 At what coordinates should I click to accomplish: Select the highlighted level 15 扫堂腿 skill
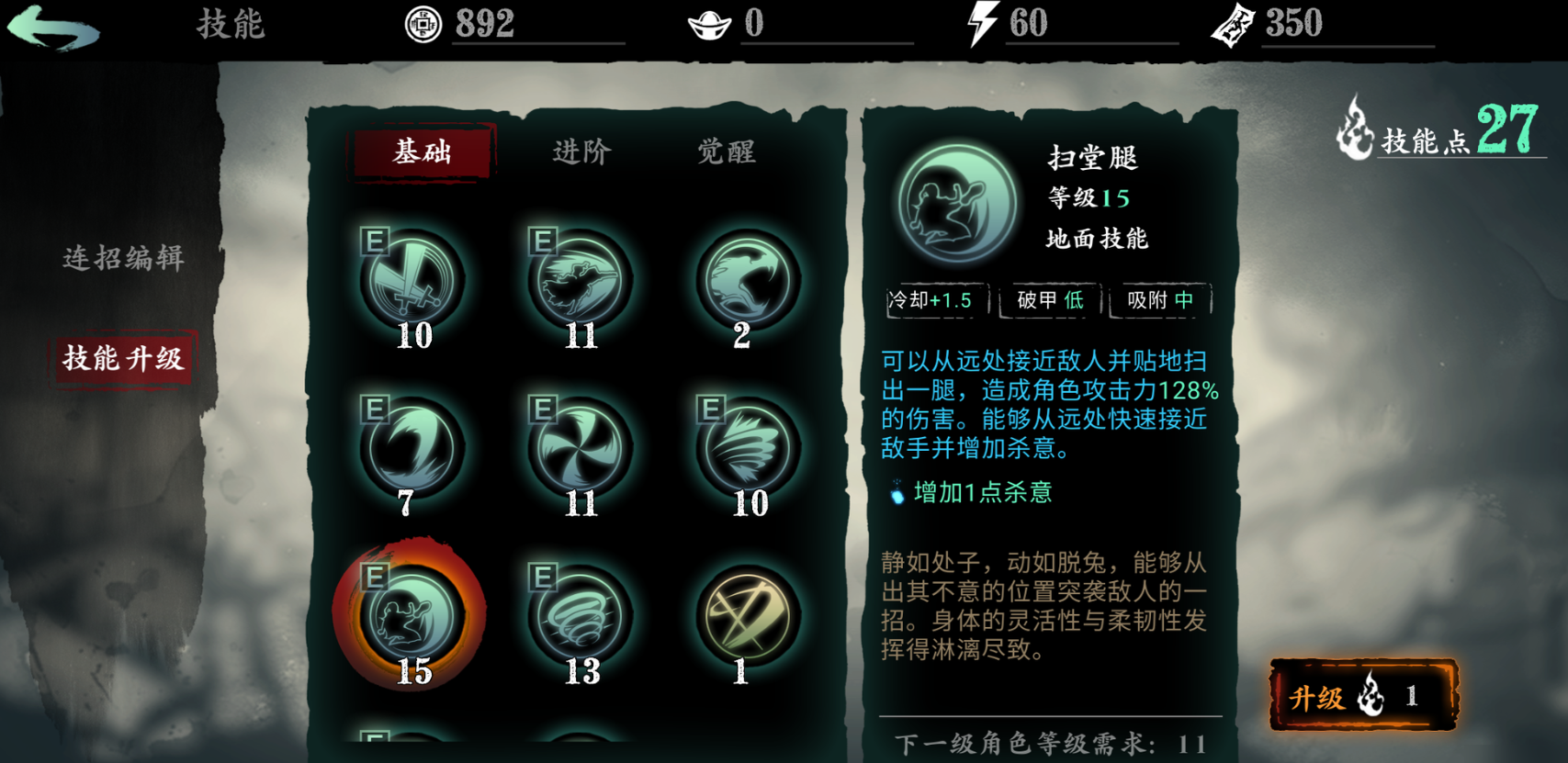tap(411, 616)
